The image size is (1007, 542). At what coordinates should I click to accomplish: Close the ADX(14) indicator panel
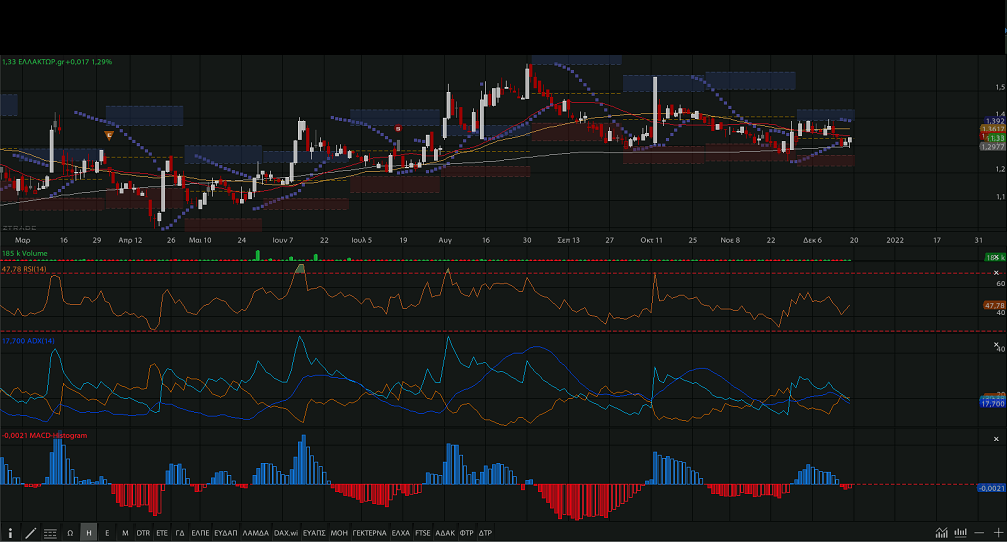pos(995,343)
